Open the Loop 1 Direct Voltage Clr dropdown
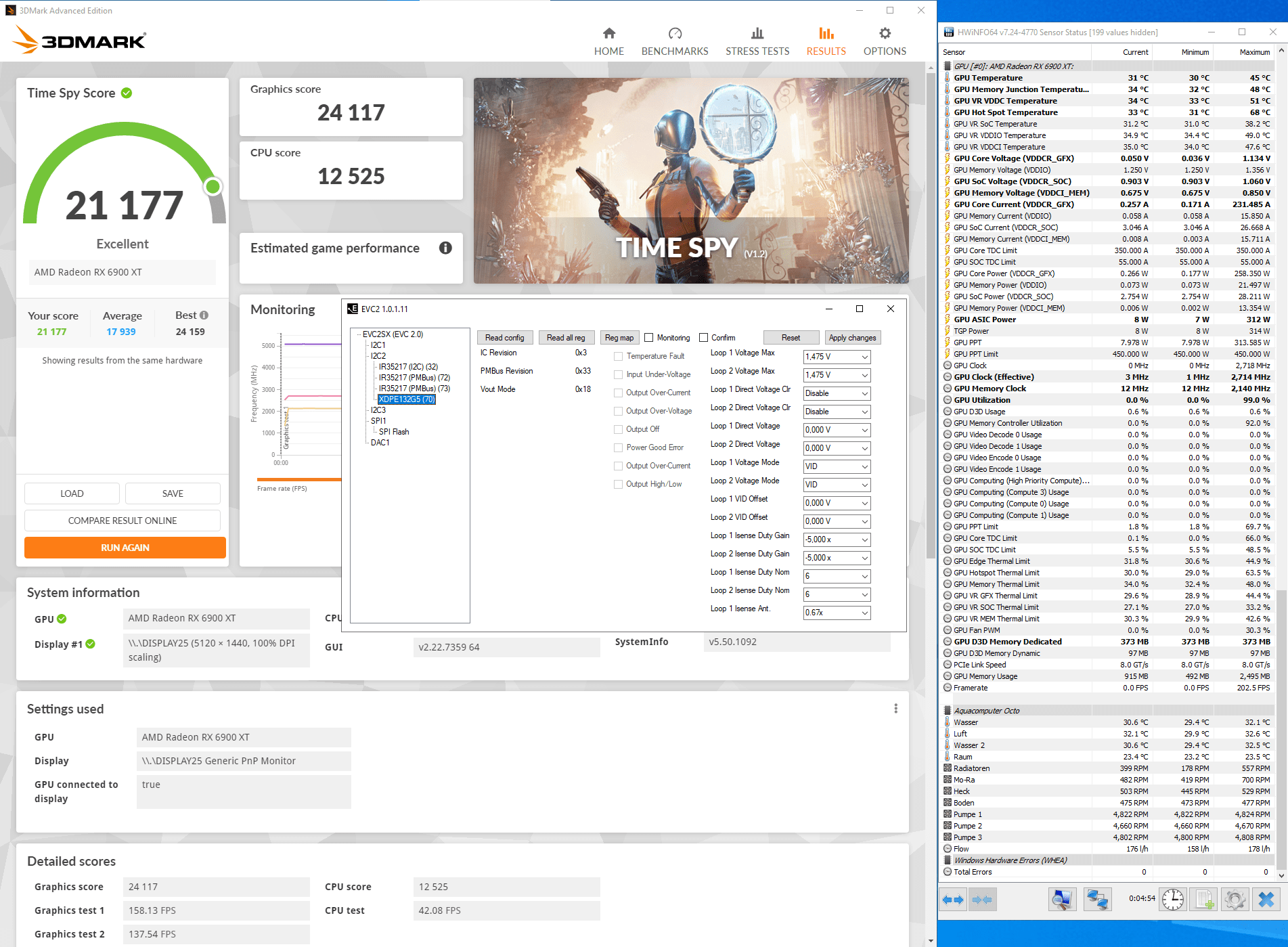This screenshot has height=947, width=1288. (x=837, y=393)
